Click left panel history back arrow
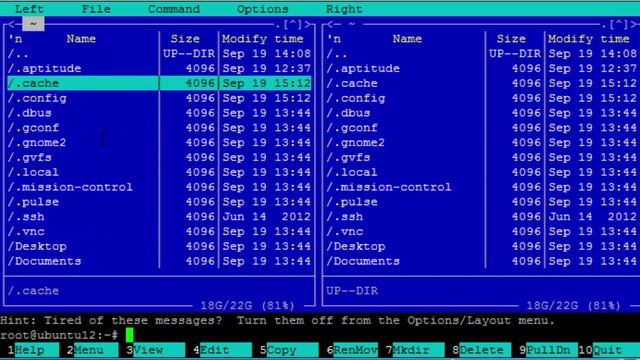The image size is (640, 360). [11, 24]
